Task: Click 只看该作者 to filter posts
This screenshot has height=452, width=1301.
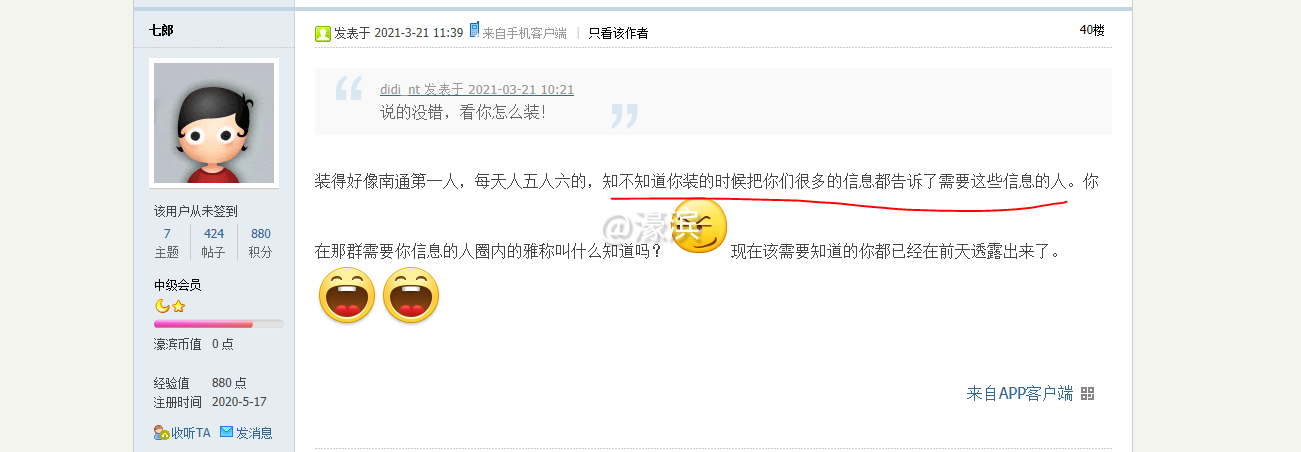Action: pyautogui.click(x=618, y=33)
